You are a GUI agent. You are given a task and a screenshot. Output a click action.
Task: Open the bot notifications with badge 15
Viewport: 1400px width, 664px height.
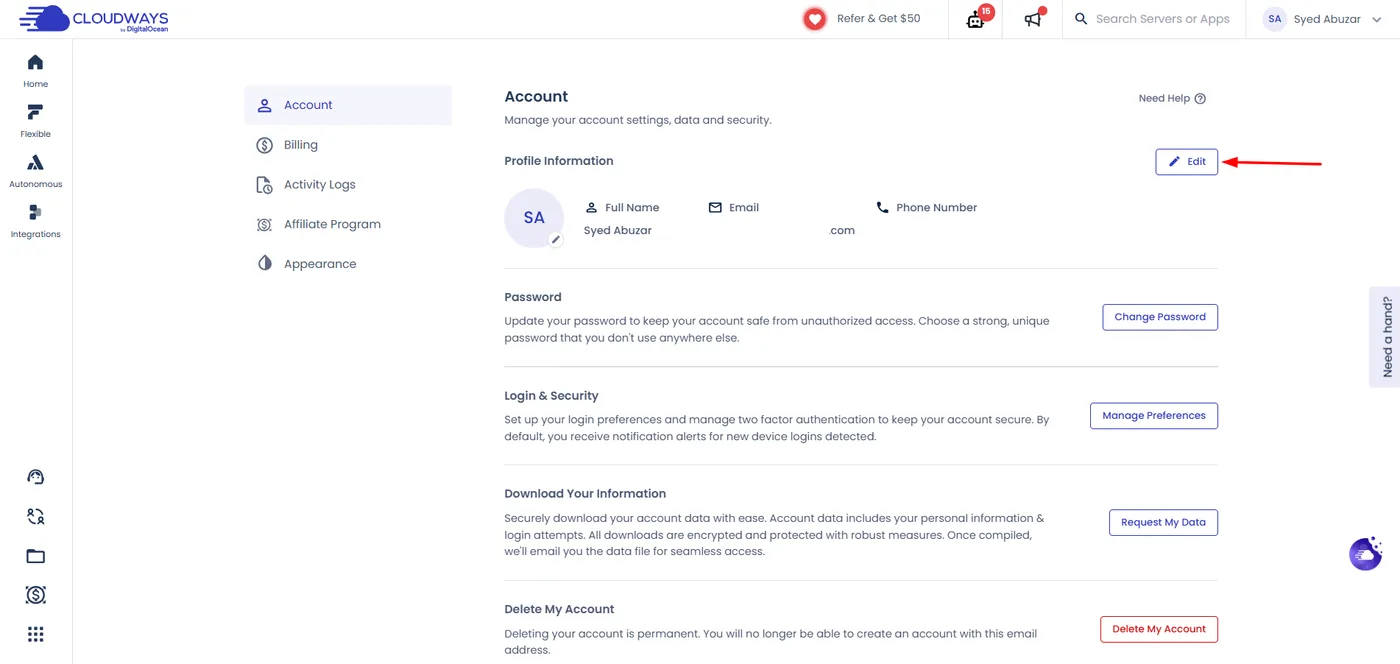click(x=977, y=19)
